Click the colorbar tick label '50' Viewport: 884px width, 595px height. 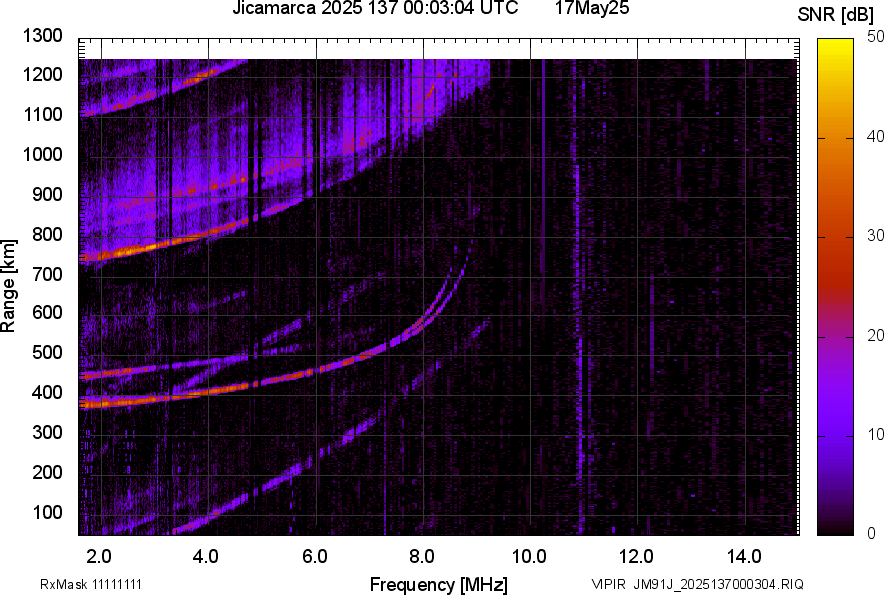pos(875,37)
